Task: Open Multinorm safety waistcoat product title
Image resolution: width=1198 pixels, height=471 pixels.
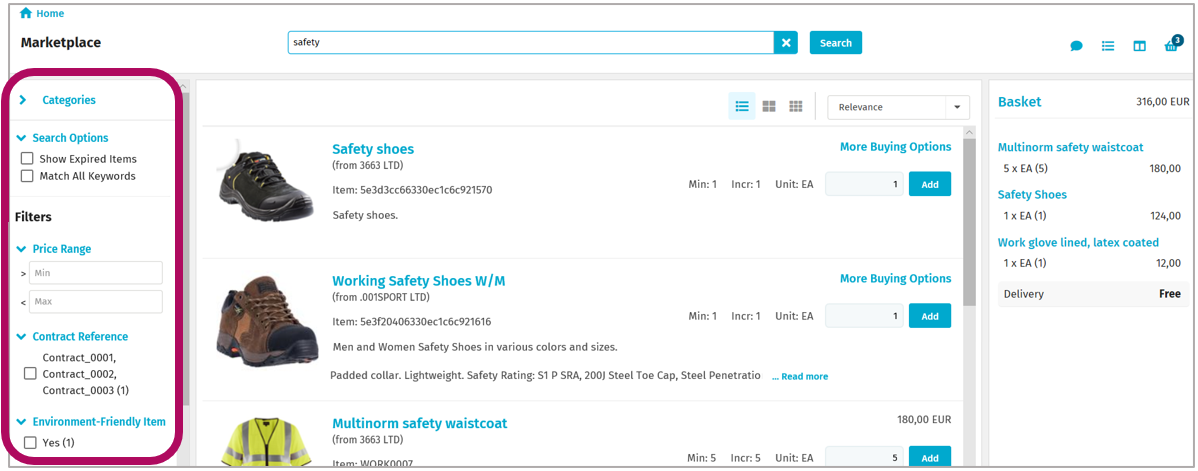Action: point(419,424)
